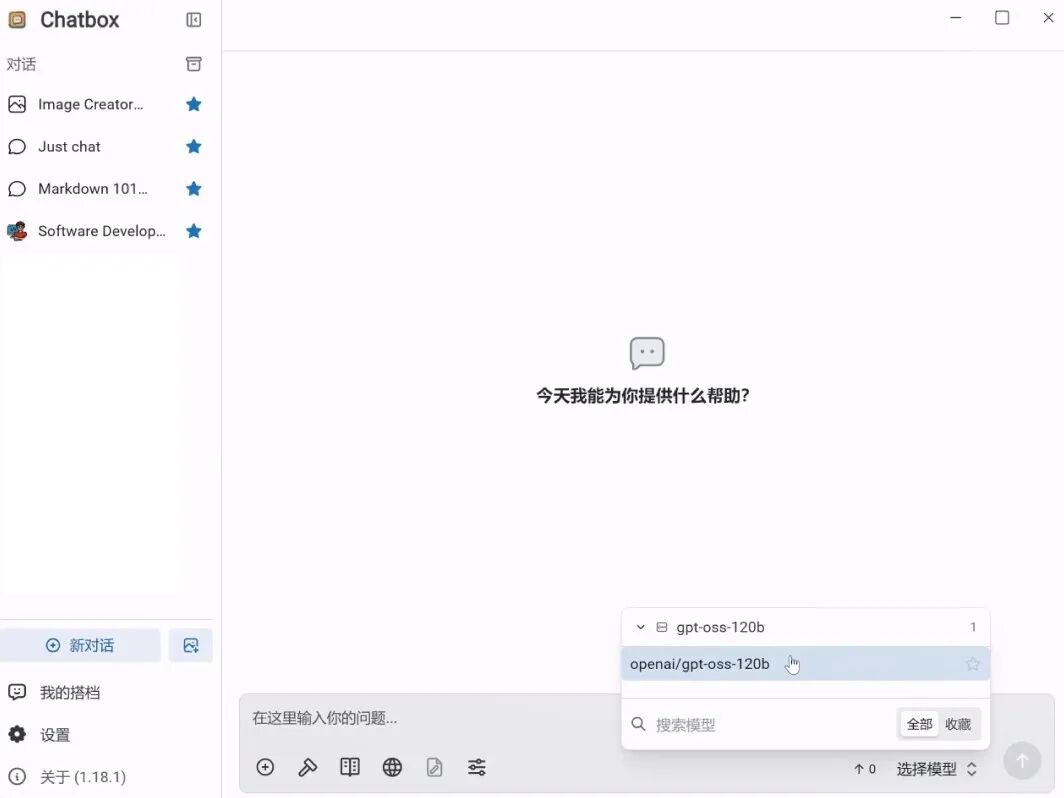Star the openai/gpt-oss-120b model
The height and width of the screenshot is (798, 1064).
click(971, 663)
